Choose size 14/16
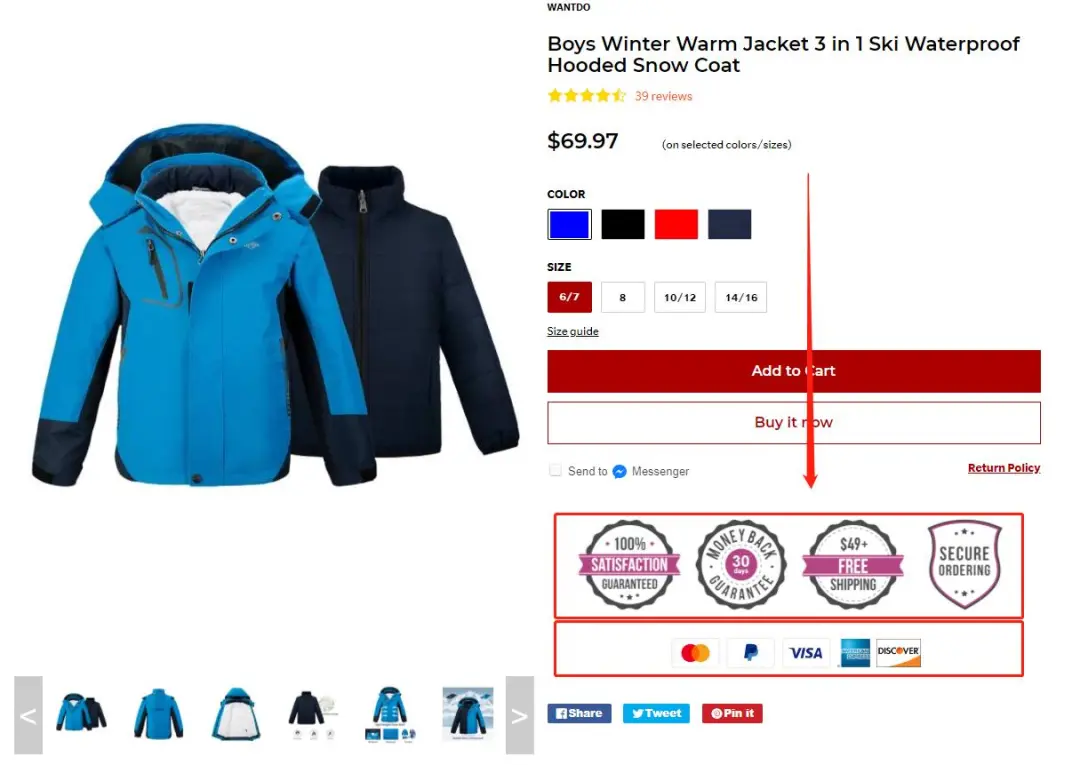Image resolution: width=1080 pixels, height=765 pixels. pyautogui.click(x=741, y=297)
